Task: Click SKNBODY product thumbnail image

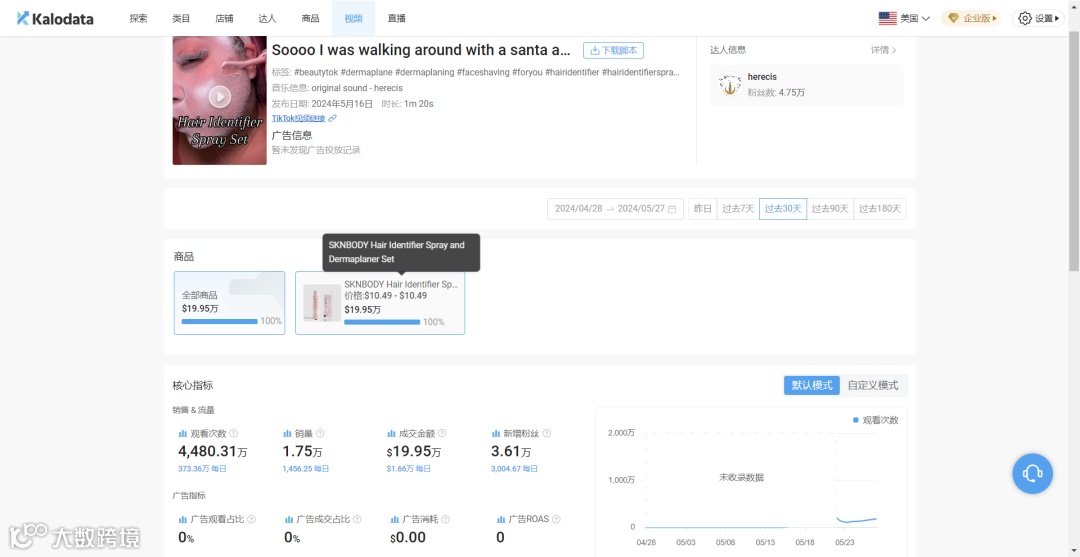Action: [322, 303]
